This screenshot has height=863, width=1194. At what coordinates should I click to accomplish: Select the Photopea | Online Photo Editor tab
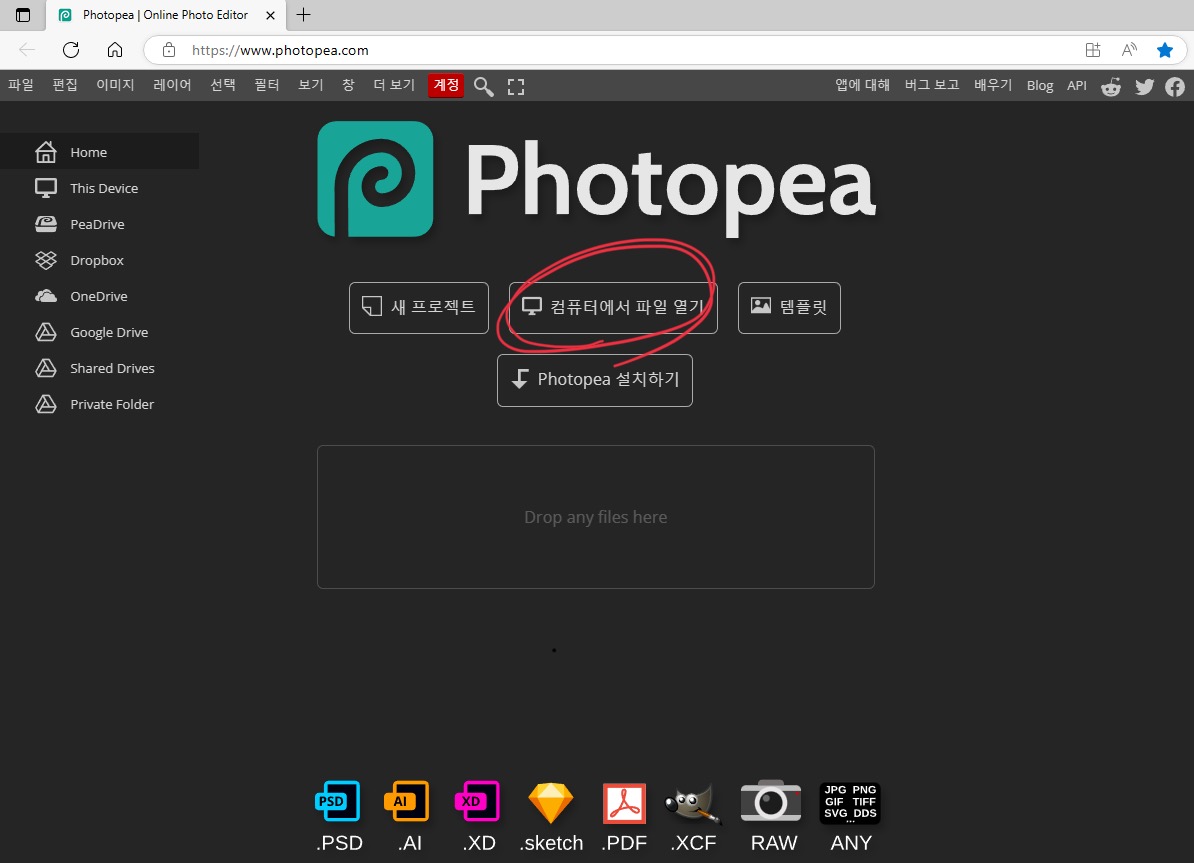(166, 15)
